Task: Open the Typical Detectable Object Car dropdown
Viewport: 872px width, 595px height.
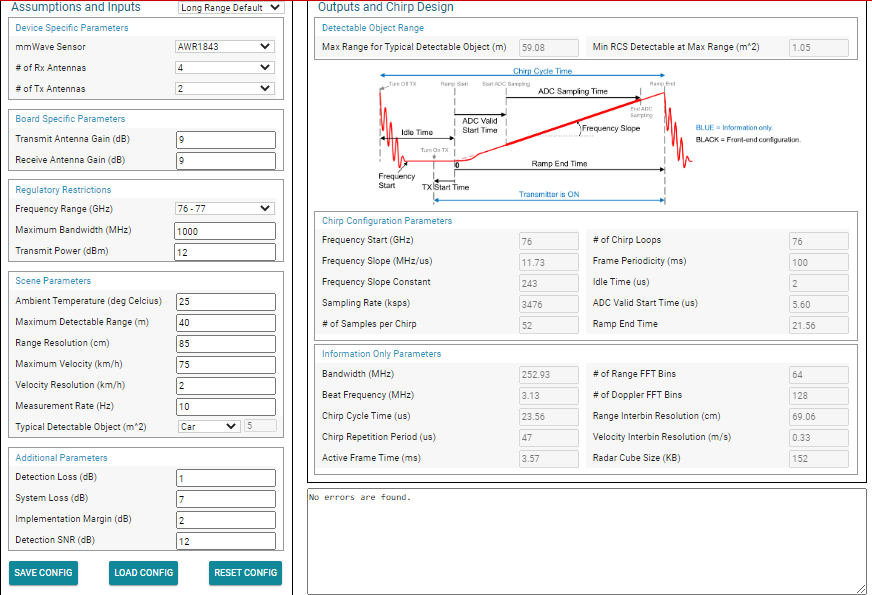Action: click(209, 427)
